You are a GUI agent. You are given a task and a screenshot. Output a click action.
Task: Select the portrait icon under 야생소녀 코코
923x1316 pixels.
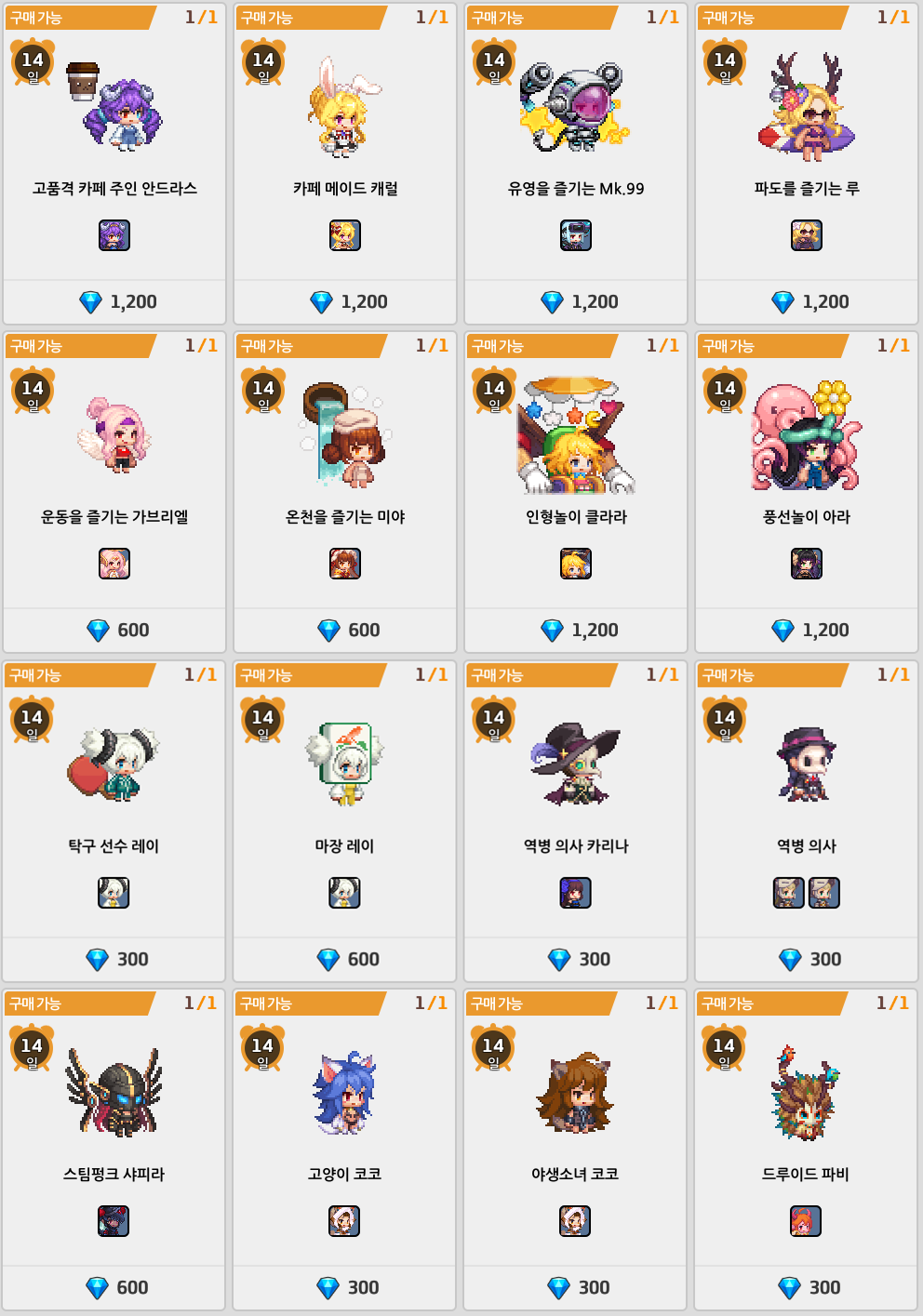(575, 1221)
